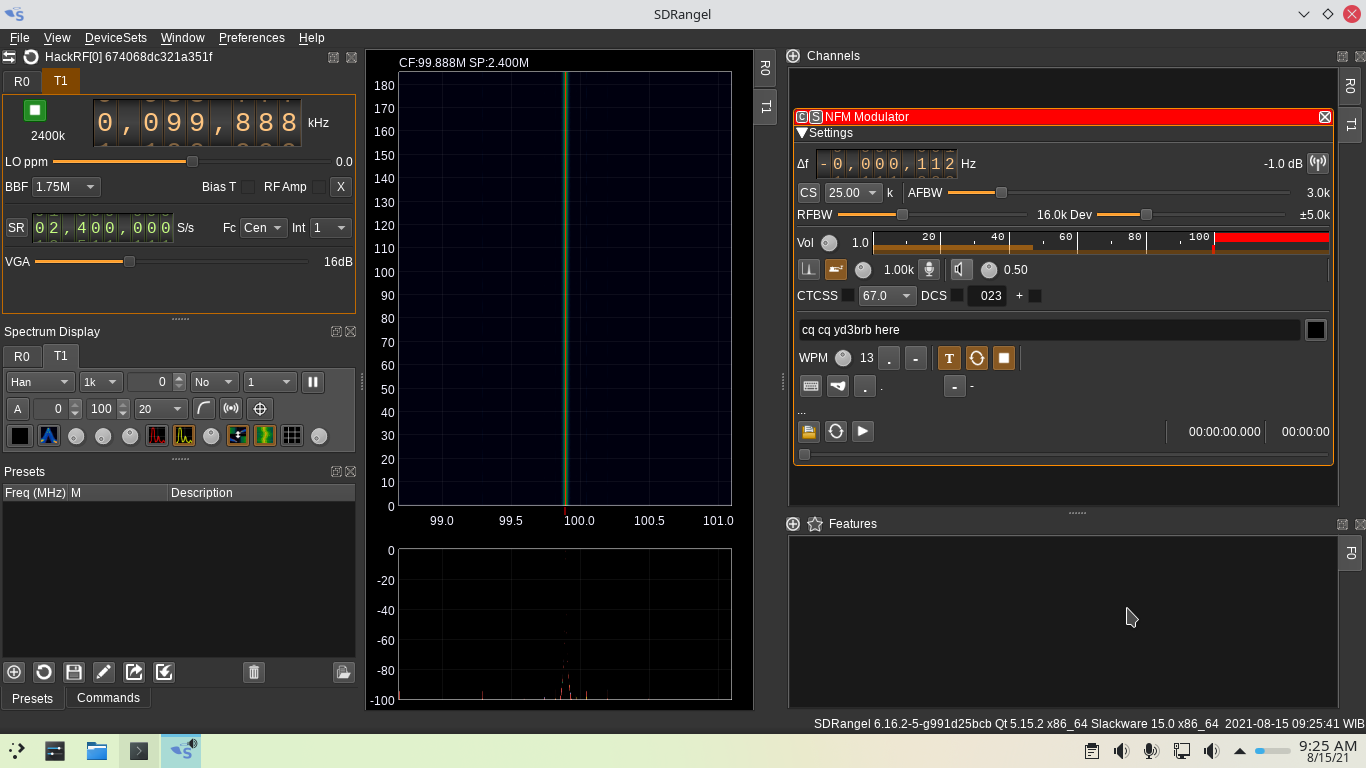The height and width of the screenshot is (768, 1366).
Task: Open the Han FFT window dropdown
Action: click(41, 382)
